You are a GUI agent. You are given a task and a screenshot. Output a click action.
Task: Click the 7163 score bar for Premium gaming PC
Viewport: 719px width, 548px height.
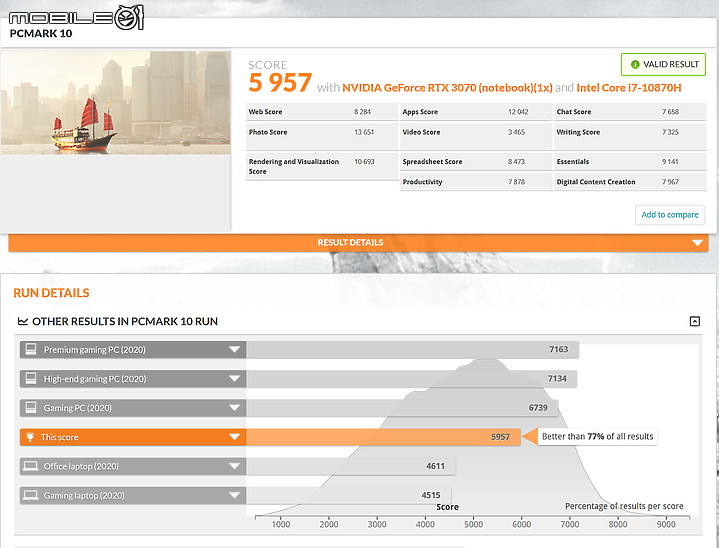click(412, 349)
